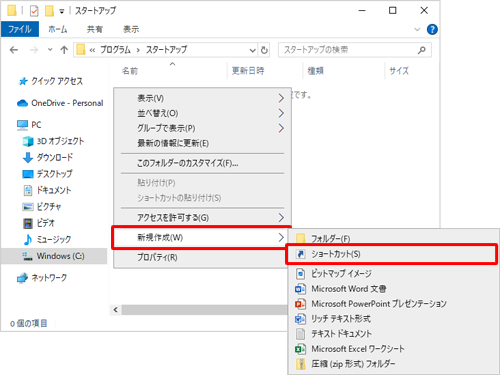The height and width of the screenshot is (375, 500).
Task: Sort by 更新日時 column header
Action: point(248,71)
